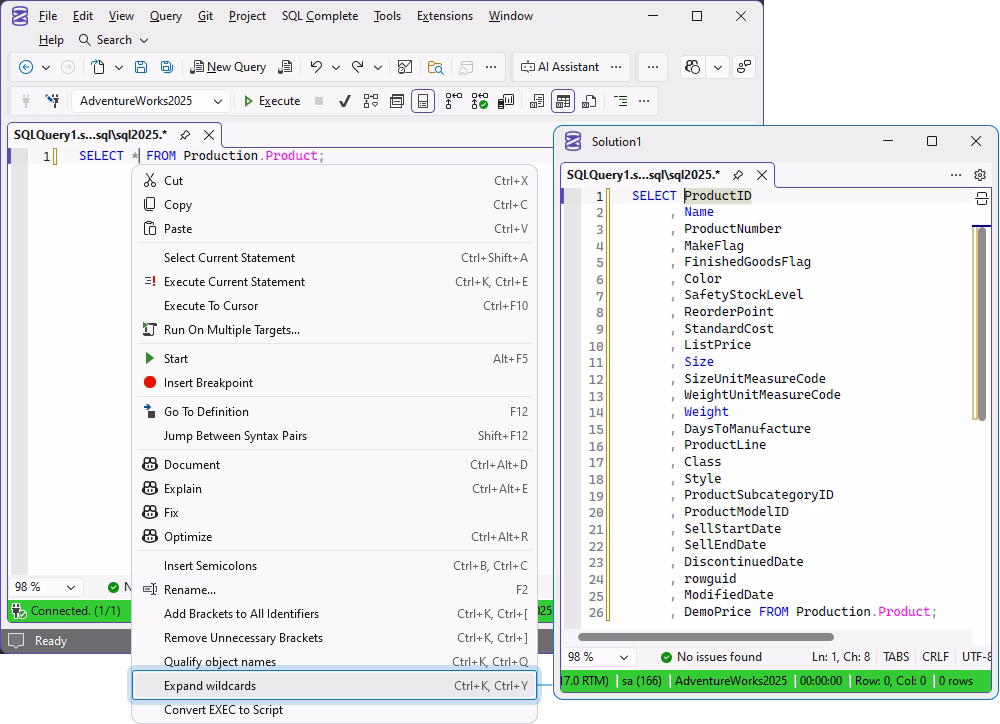Click the undo arrow icon
Screen dimensions: 1000x724
(x=316, y=66)
